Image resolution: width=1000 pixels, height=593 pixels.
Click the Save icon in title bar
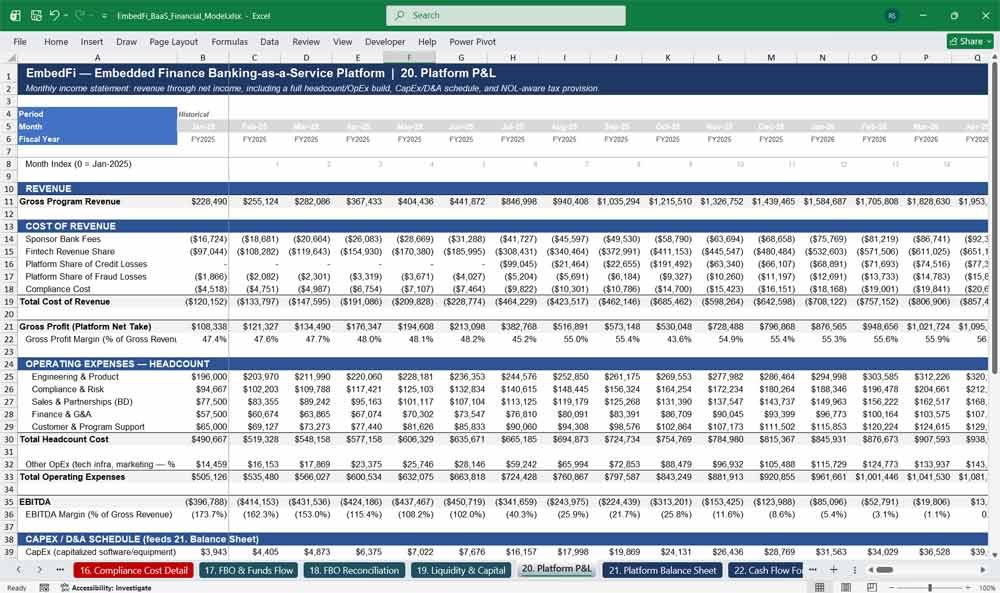click(36, 15)
